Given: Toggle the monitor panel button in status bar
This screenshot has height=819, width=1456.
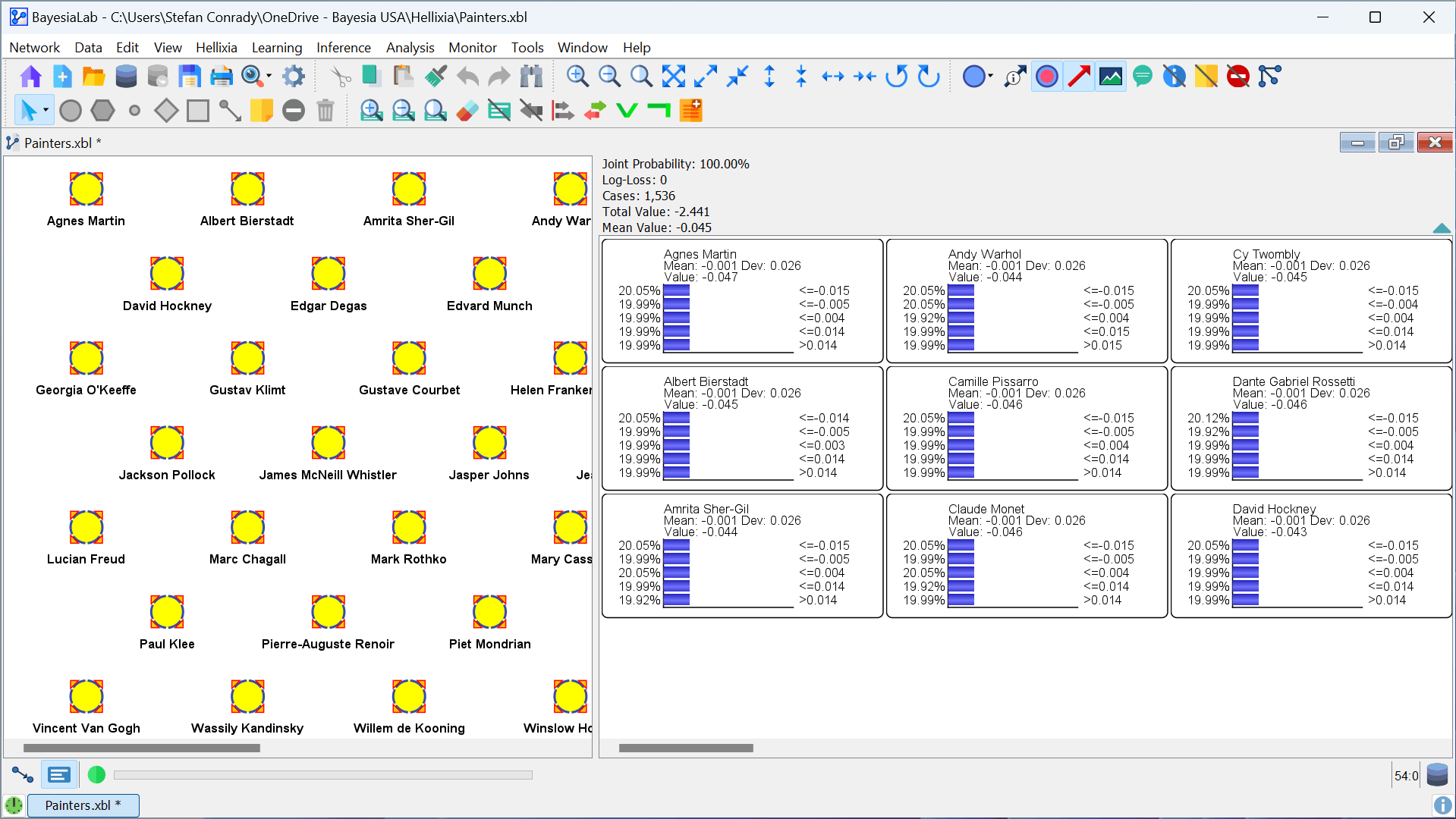Looking at the screenshot, I should [x=59, y=775].
